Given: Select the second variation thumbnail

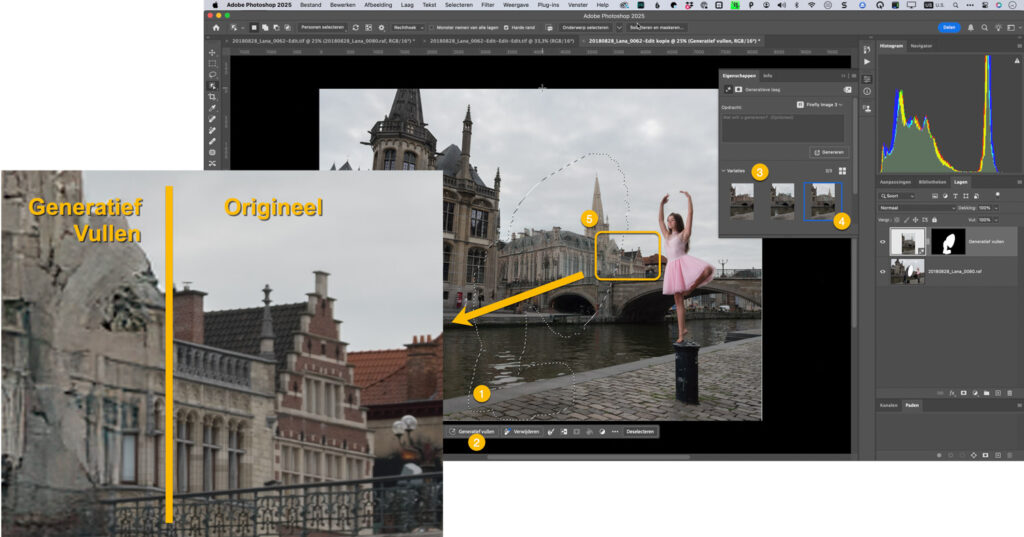Looking at the screenshot, I should coord(782,201).
